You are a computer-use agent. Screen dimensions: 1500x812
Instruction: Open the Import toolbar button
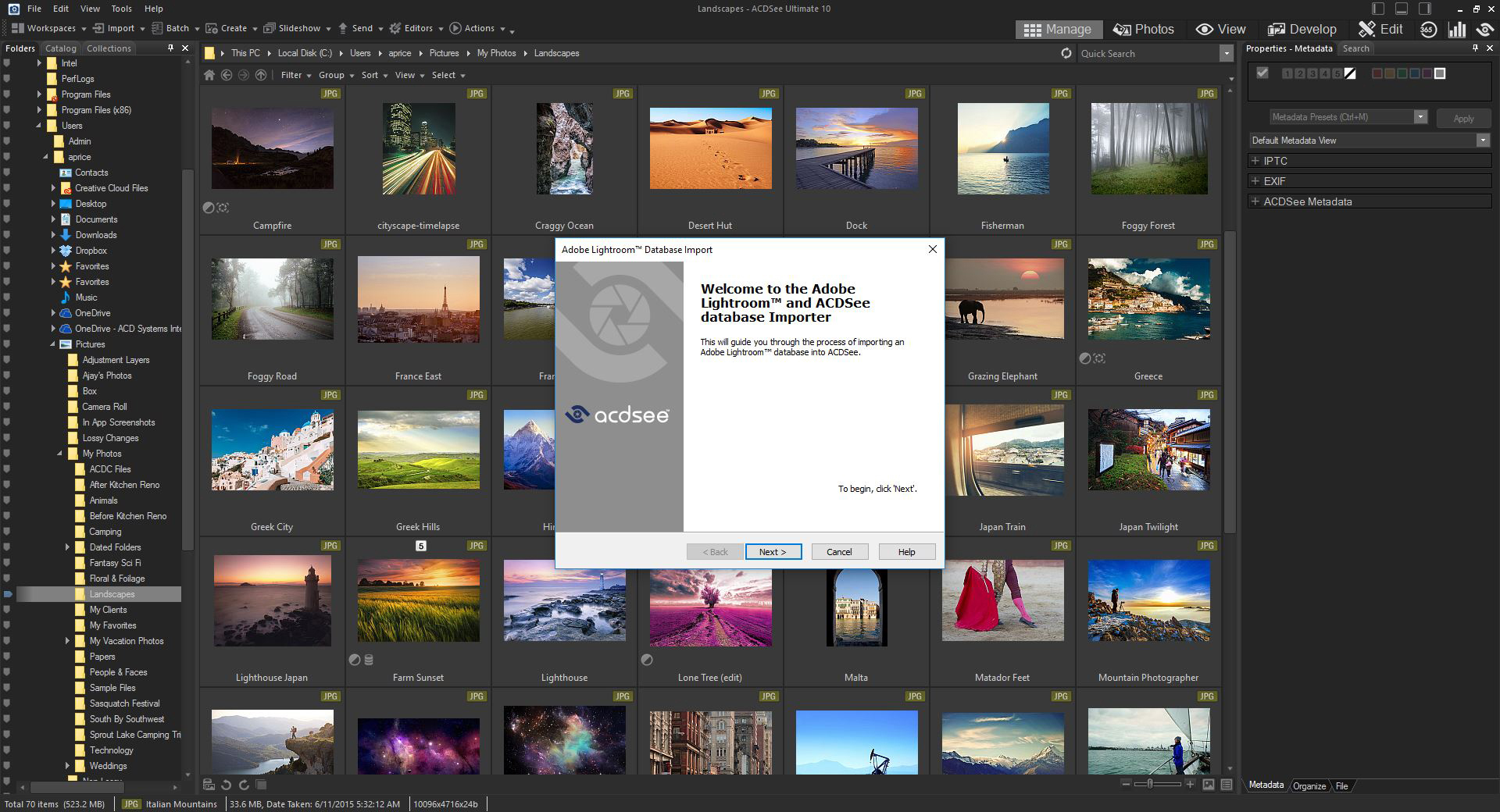tap(118, 28)
